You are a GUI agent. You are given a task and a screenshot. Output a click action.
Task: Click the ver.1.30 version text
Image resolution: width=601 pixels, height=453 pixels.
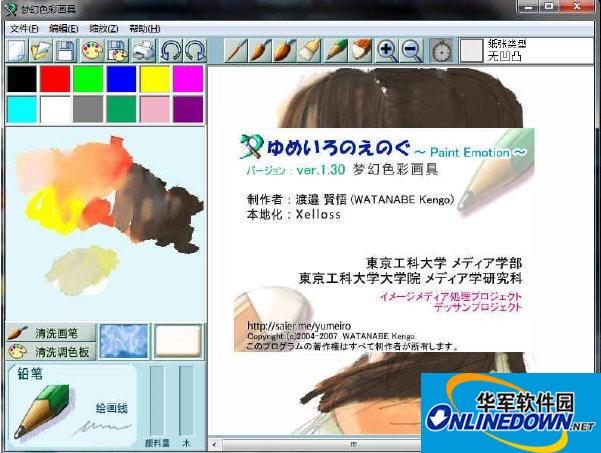(x=321, y=170)
